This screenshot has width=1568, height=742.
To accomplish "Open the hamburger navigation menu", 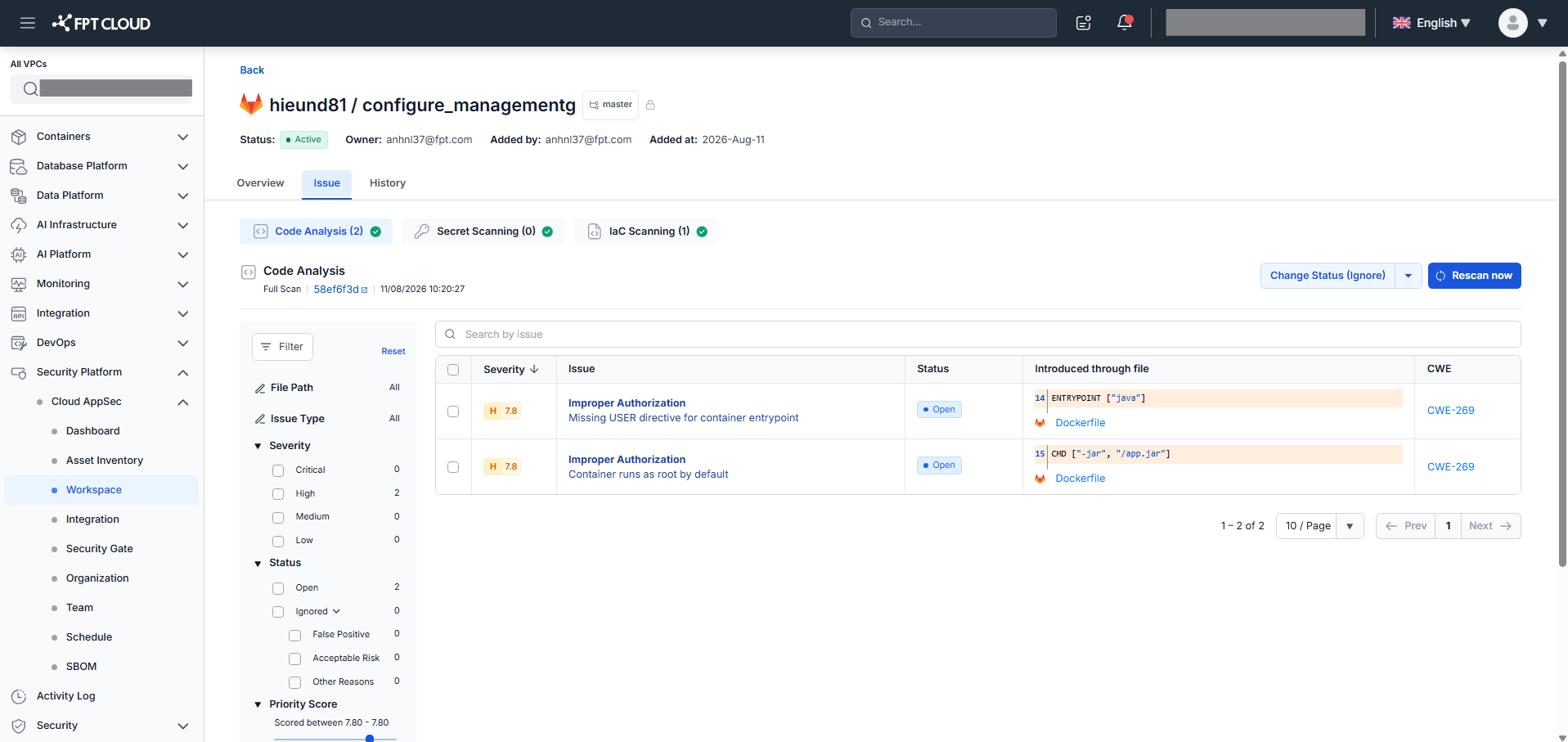I will pos(28,23).
